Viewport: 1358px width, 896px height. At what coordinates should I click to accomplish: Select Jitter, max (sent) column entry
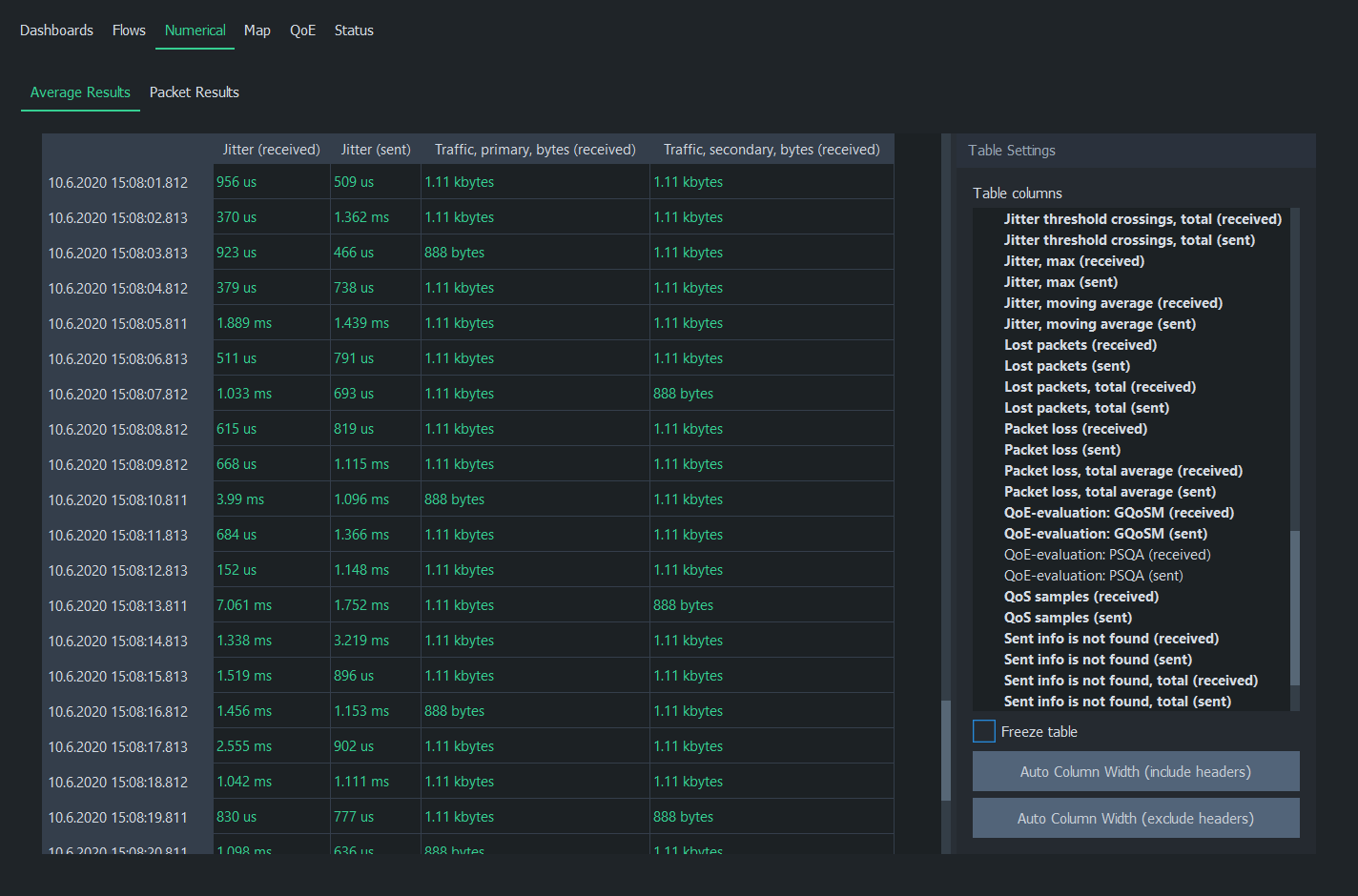pyautogui.click(x=1060, y=282)
